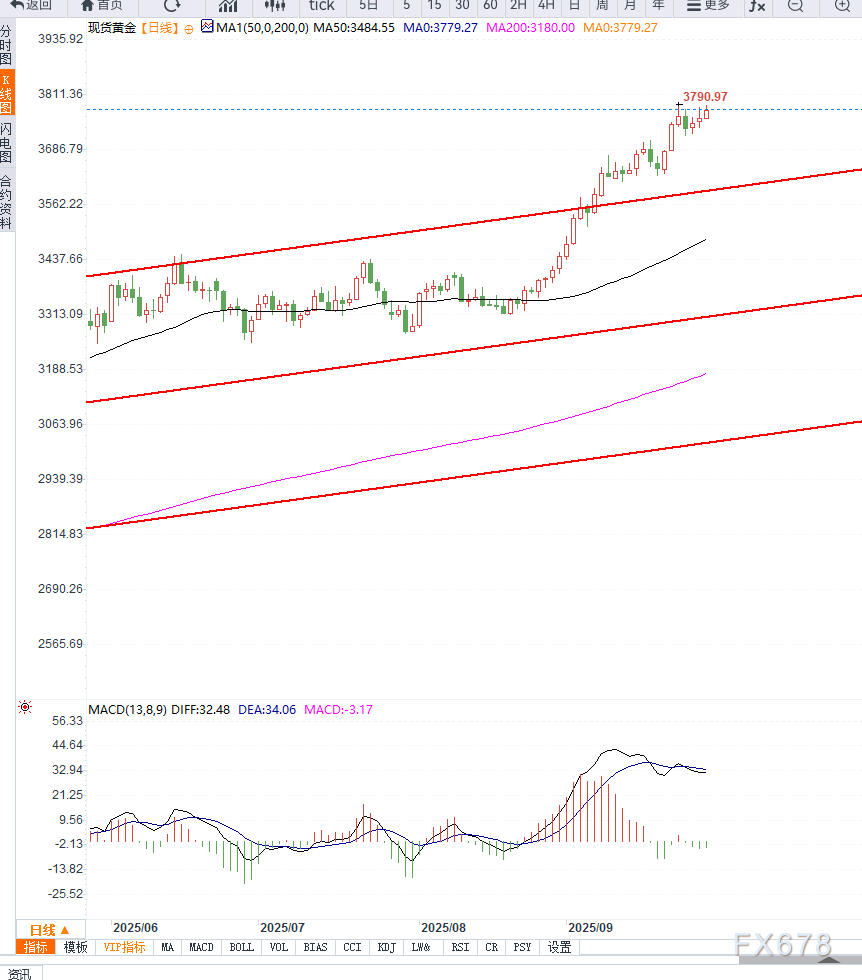Zoom in the chart with plus magnifier
The image size is (862, 980).
841,6
